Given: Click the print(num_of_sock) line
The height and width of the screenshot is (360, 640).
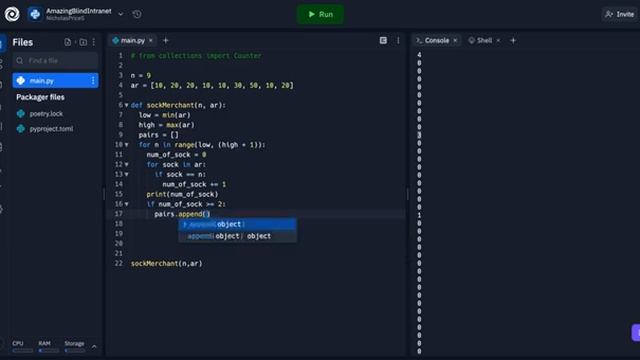Looking at the screenshot, I should [182, 194].
